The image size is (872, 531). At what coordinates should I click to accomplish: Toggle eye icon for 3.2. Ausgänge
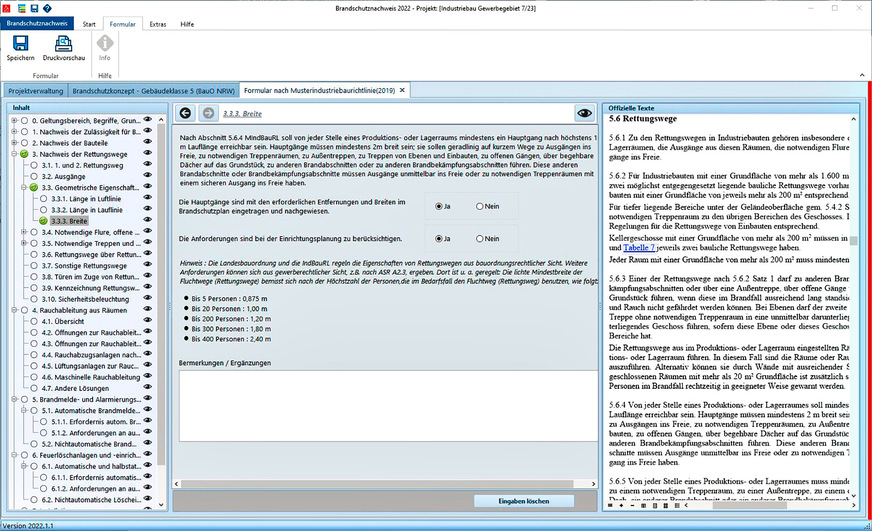[x=148, y=175]
